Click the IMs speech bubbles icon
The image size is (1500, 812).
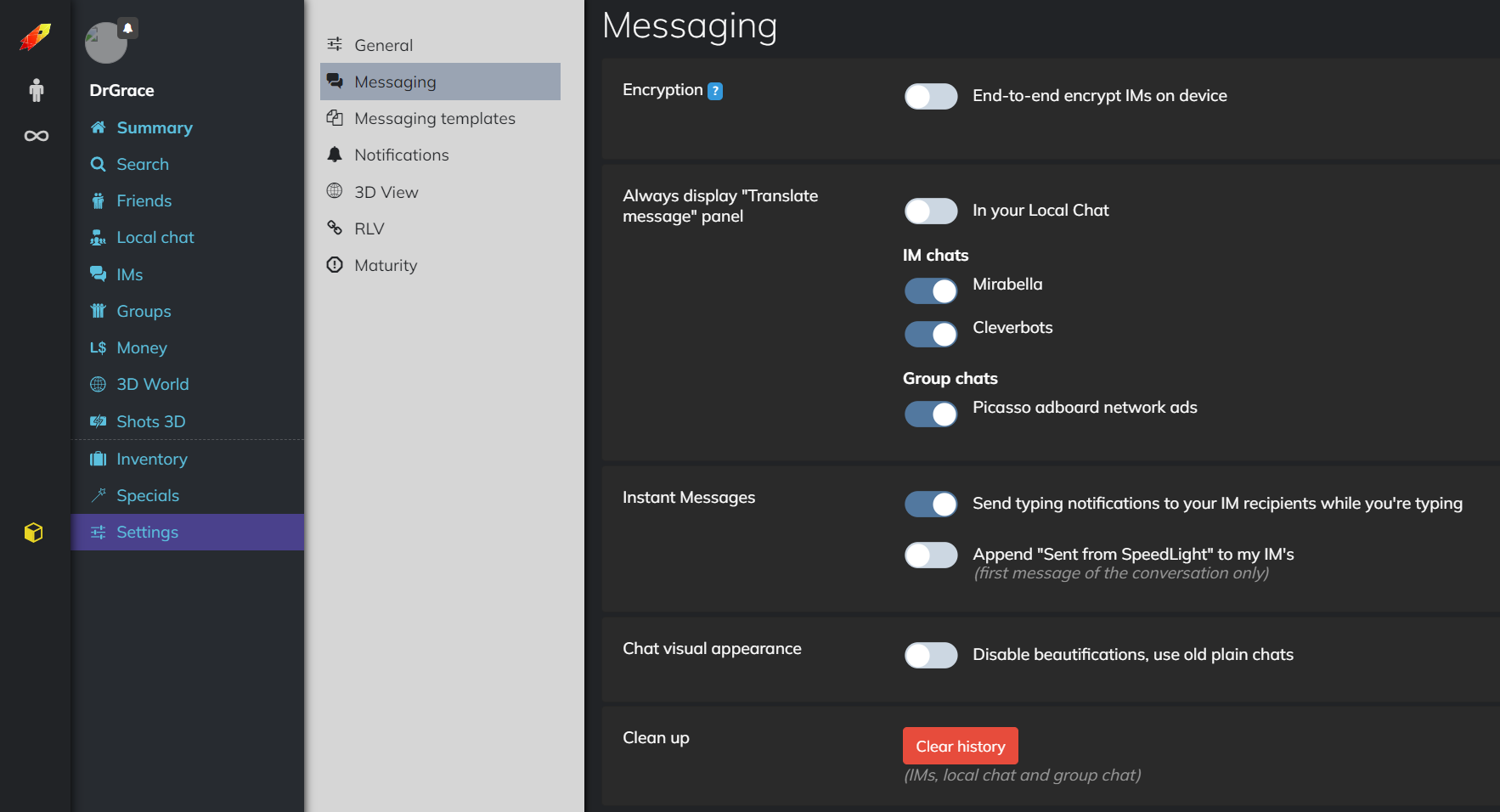click(x=99, y=273)
